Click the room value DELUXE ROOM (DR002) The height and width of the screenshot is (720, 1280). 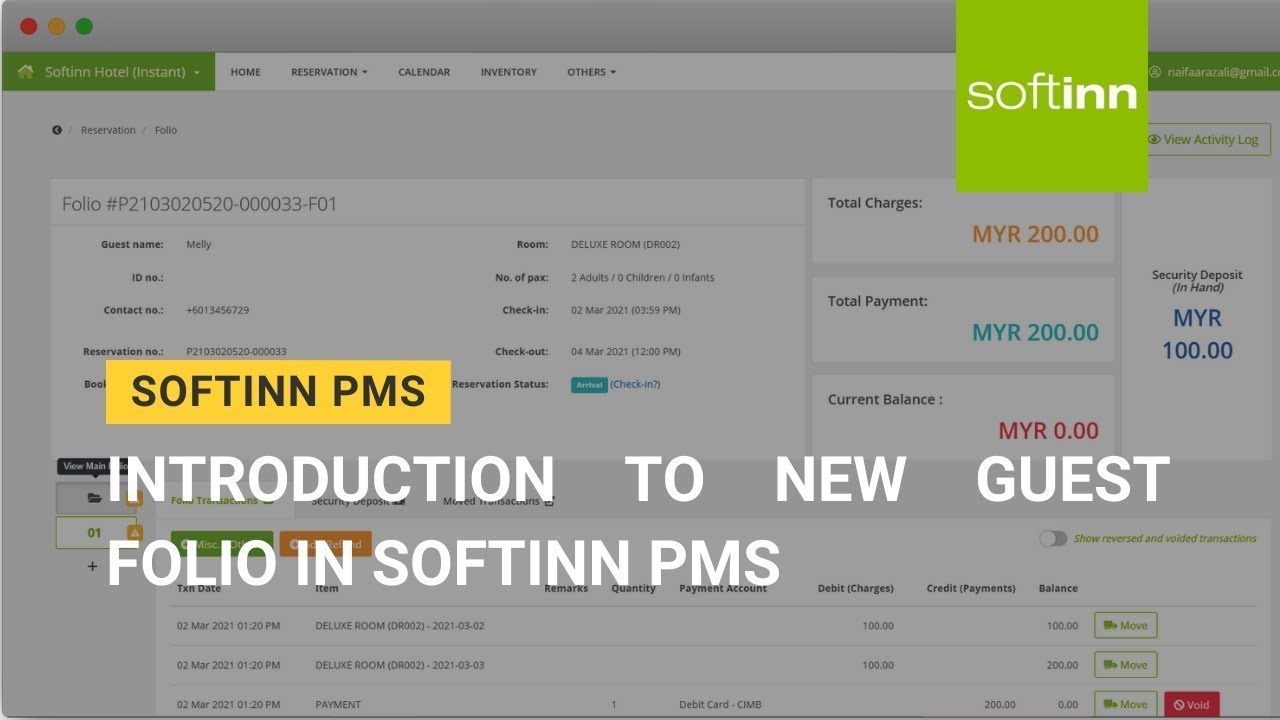pyautogui.click(x=625, y=244)
